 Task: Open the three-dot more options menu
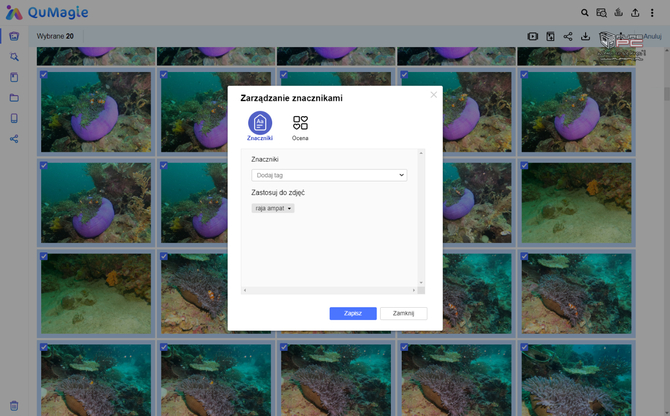click(653, 13)
